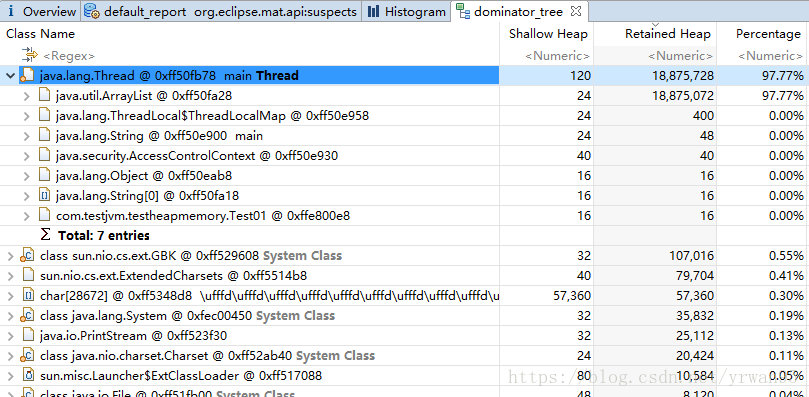Viewport: 809px width, 397px height.
Task: Expand the ExtendedCharsets node
Action: pyautogui.click(x=10, y=276)
